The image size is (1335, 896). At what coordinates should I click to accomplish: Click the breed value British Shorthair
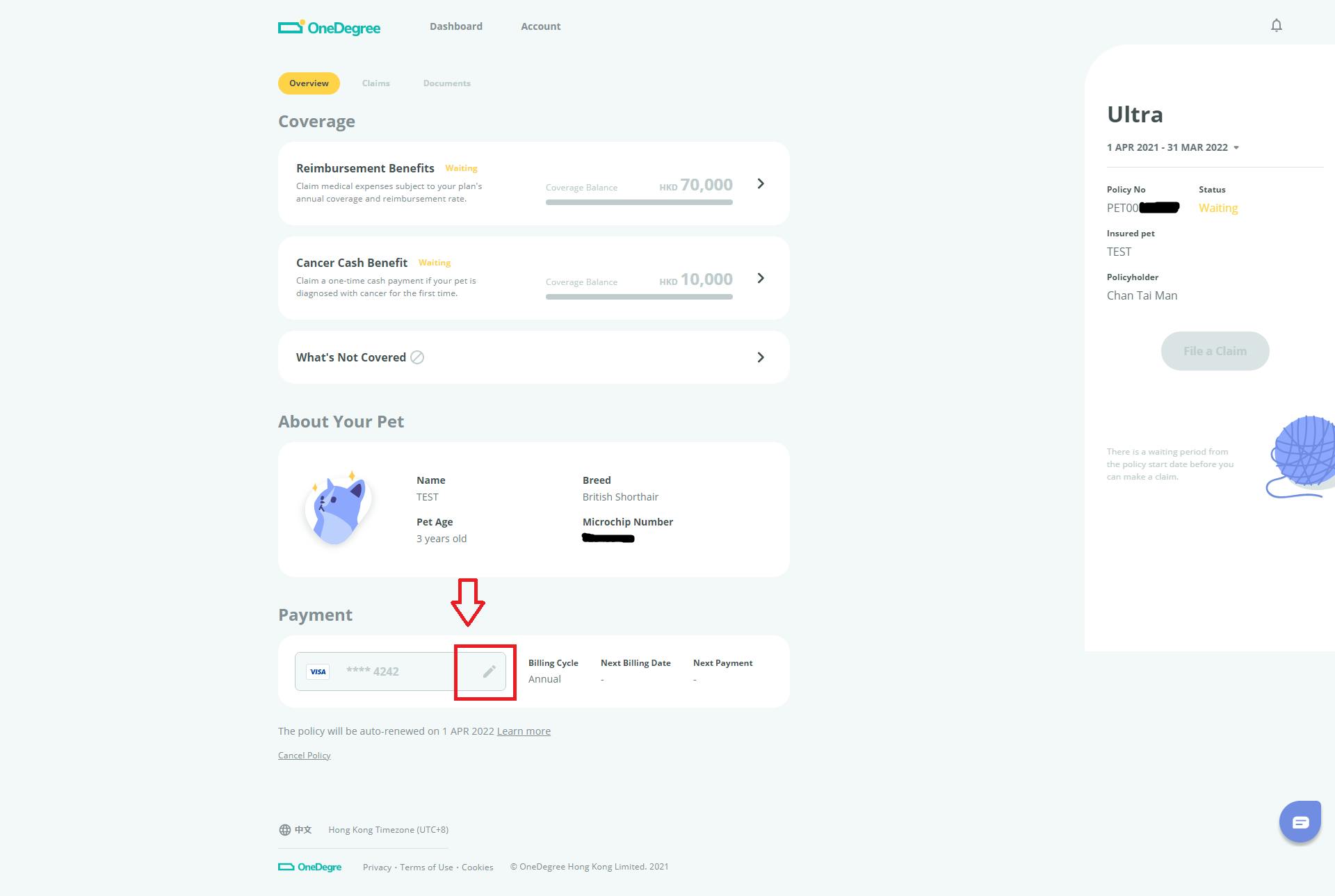pos(620,497)
